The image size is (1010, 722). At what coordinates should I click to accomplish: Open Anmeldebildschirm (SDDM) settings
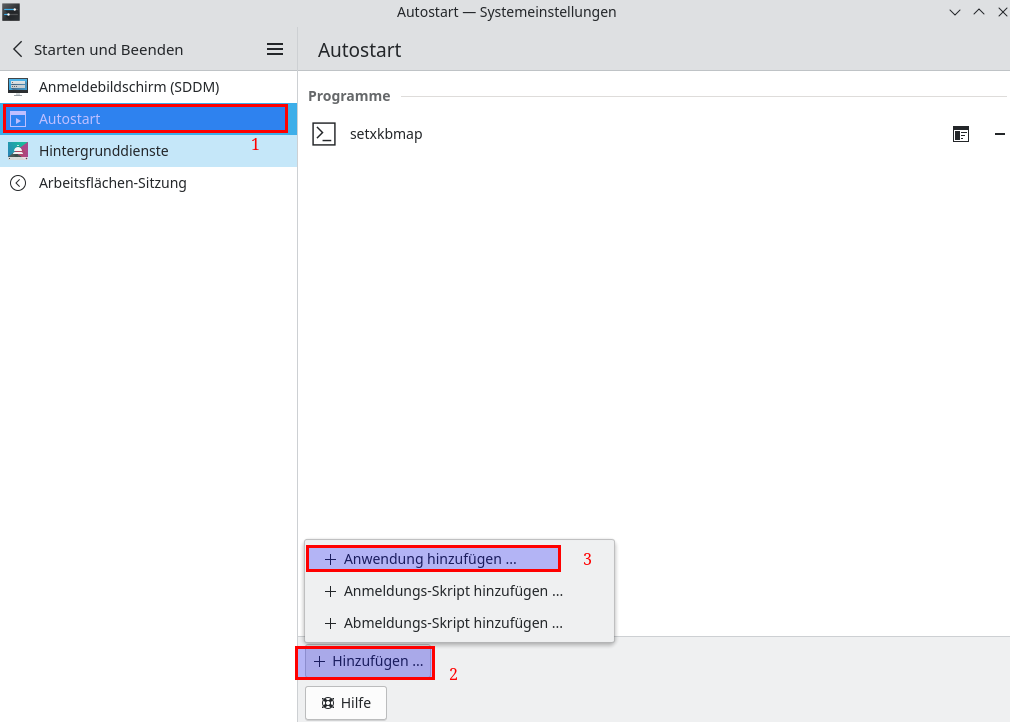click(128, 87)
